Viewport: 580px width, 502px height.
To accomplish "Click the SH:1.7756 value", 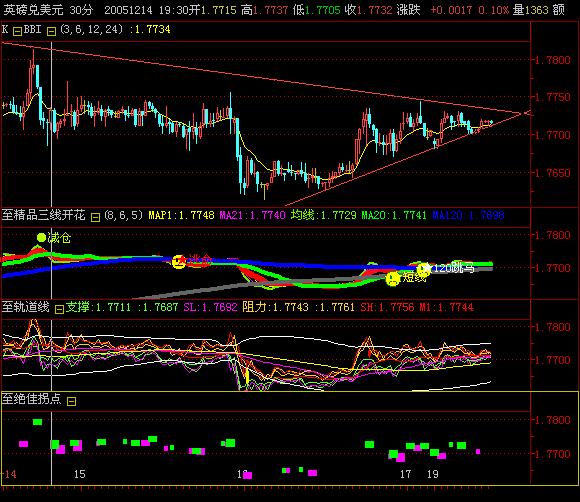I will 388,307.
